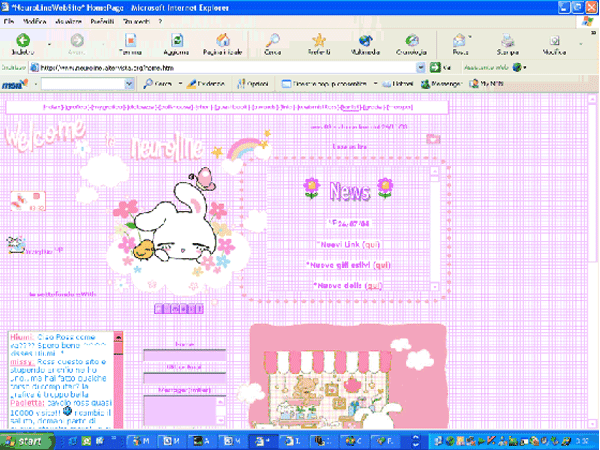The height and width of the screenshot is (450, 600).
Task: Open the Modifica menu
Action: (34, 21)
